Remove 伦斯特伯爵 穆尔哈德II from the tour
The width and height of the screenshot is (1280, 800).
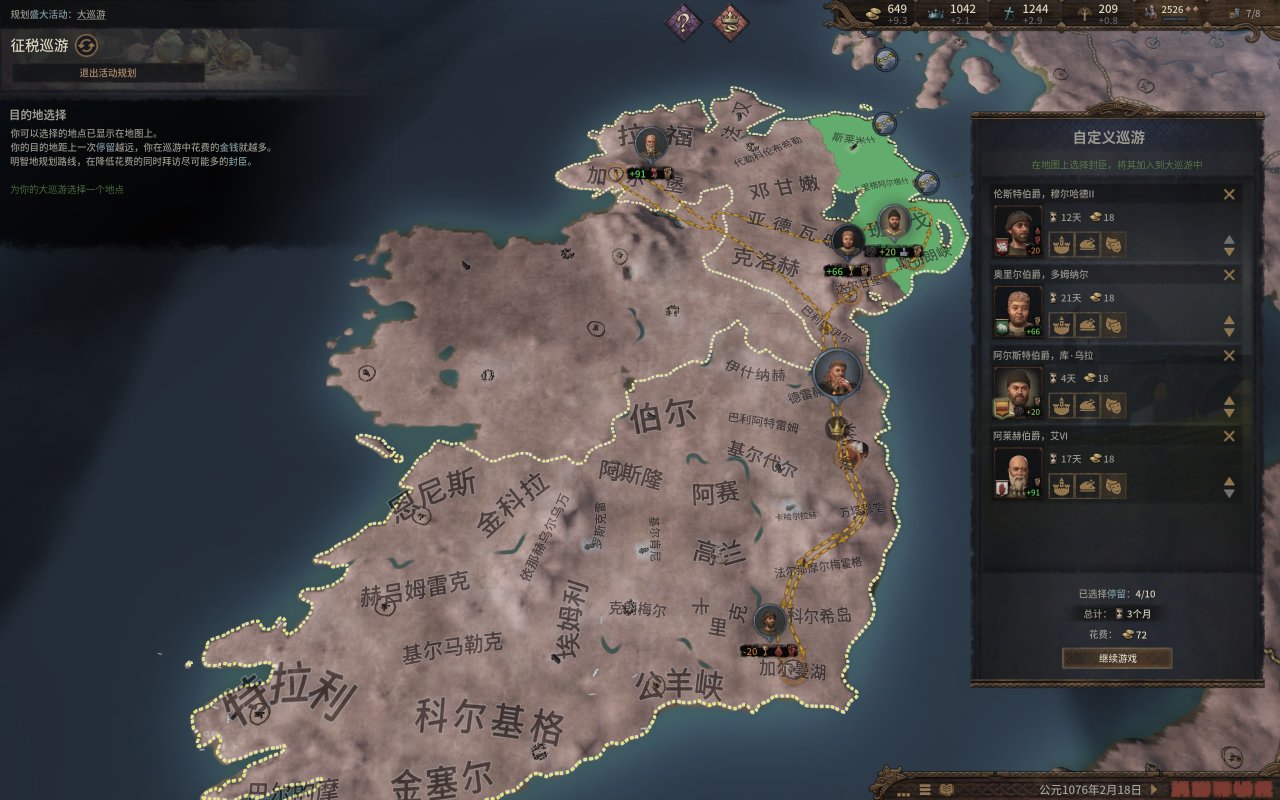[1229, 194]
